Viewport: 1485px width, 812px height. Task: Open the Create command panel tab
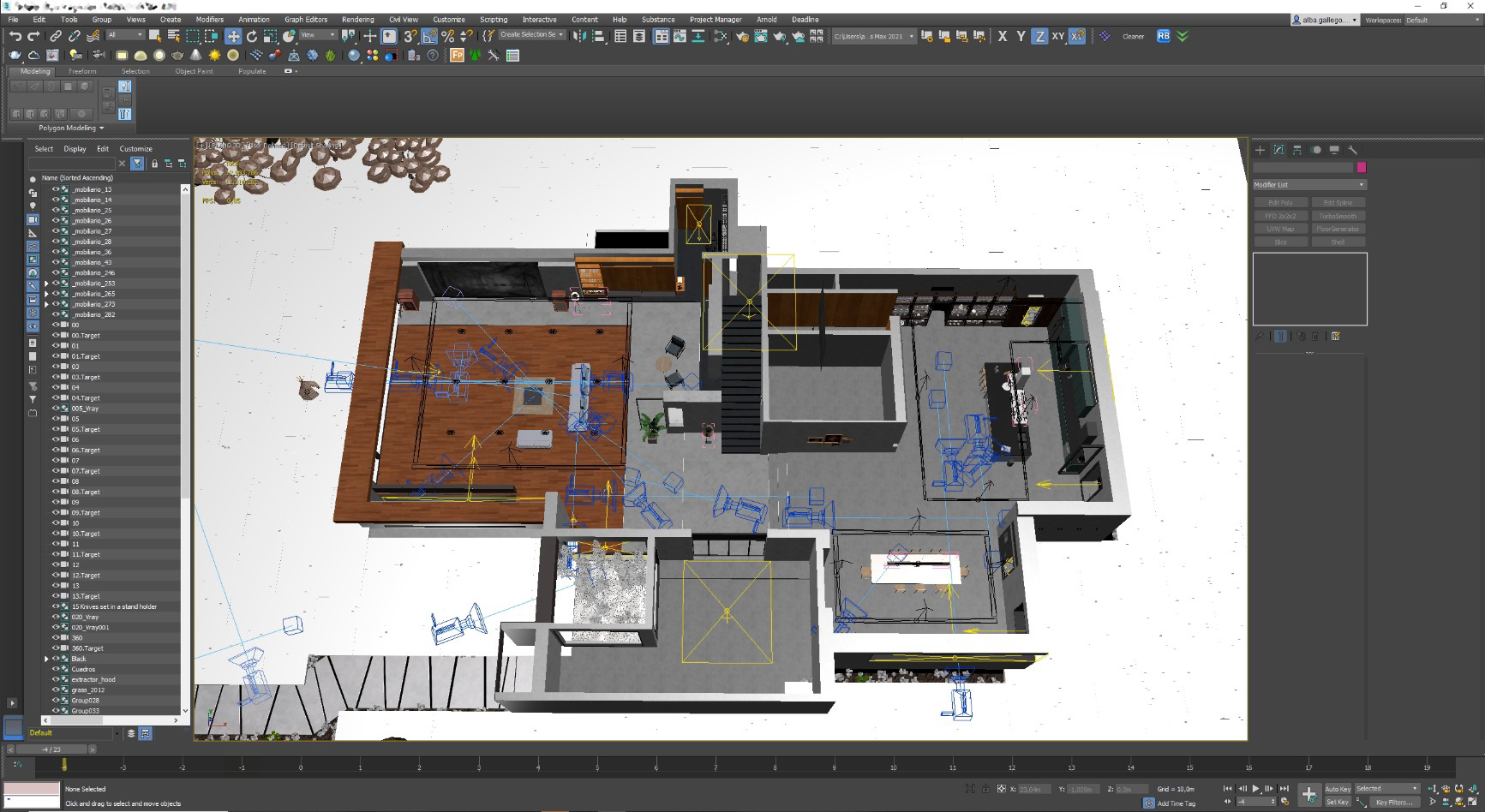[x=1260, y=150]
